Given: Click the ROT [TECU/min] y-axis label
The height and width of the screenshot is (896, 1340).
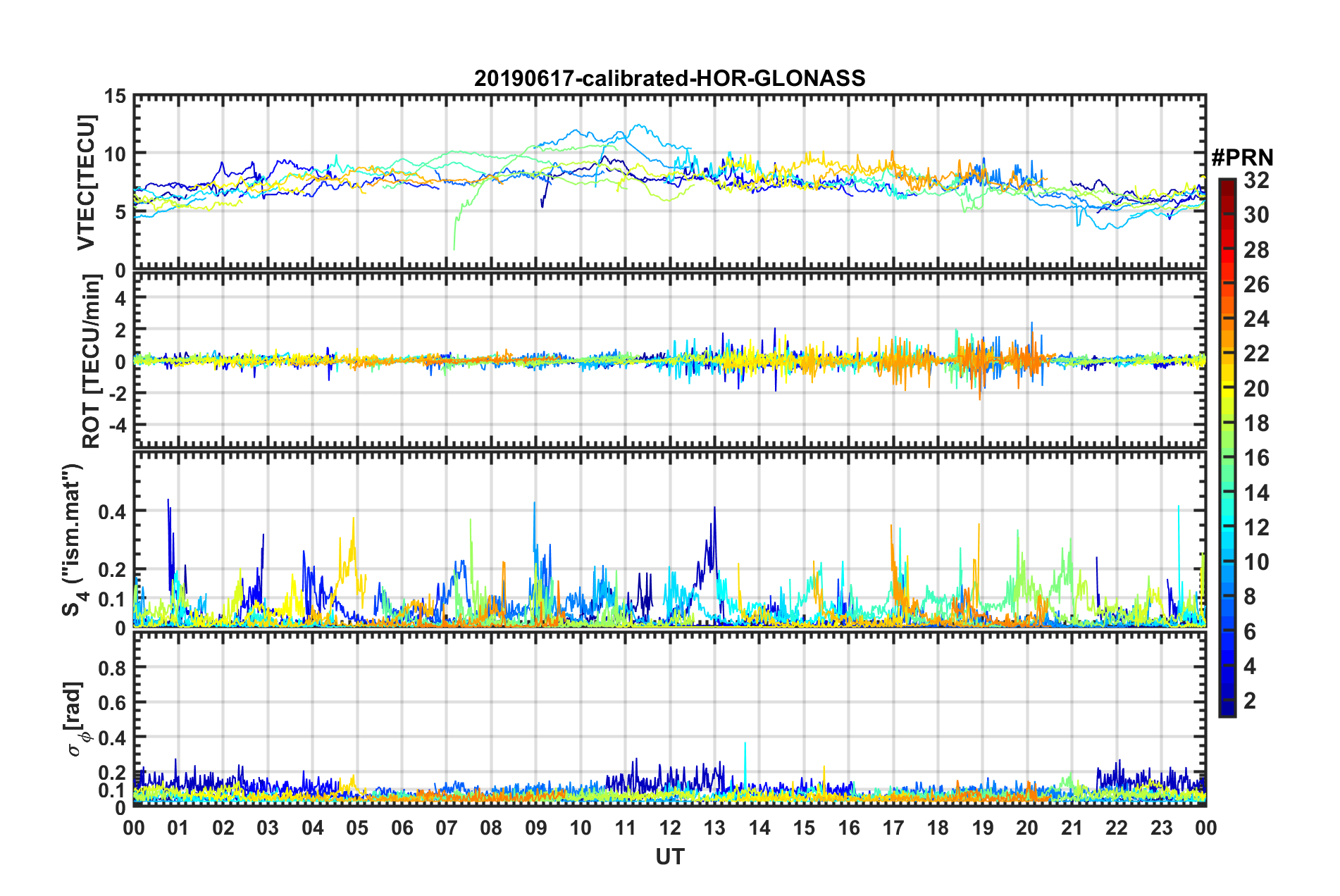Looking at the screenshot, I should coord(92,361).
